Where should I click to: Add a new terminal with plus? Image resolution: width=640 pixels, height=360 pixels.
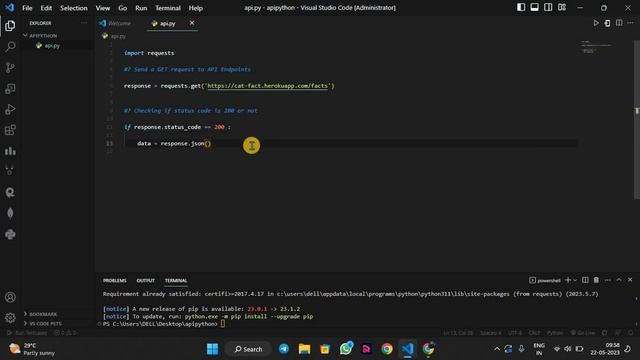(x=568, y=280)
